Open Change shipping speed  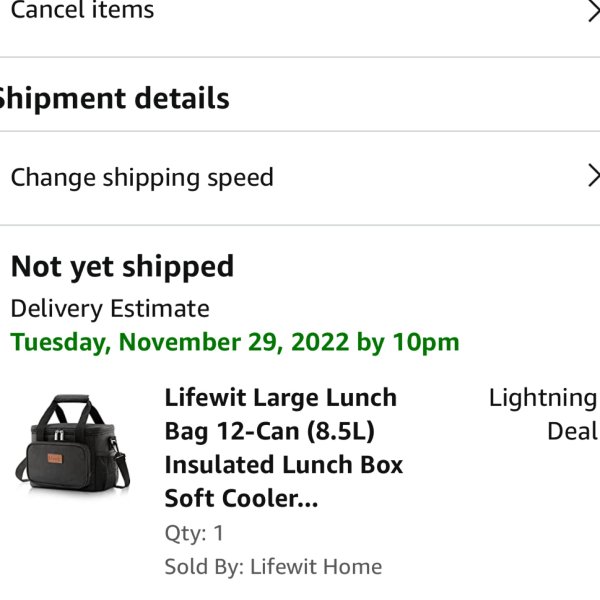pos(300,178)
